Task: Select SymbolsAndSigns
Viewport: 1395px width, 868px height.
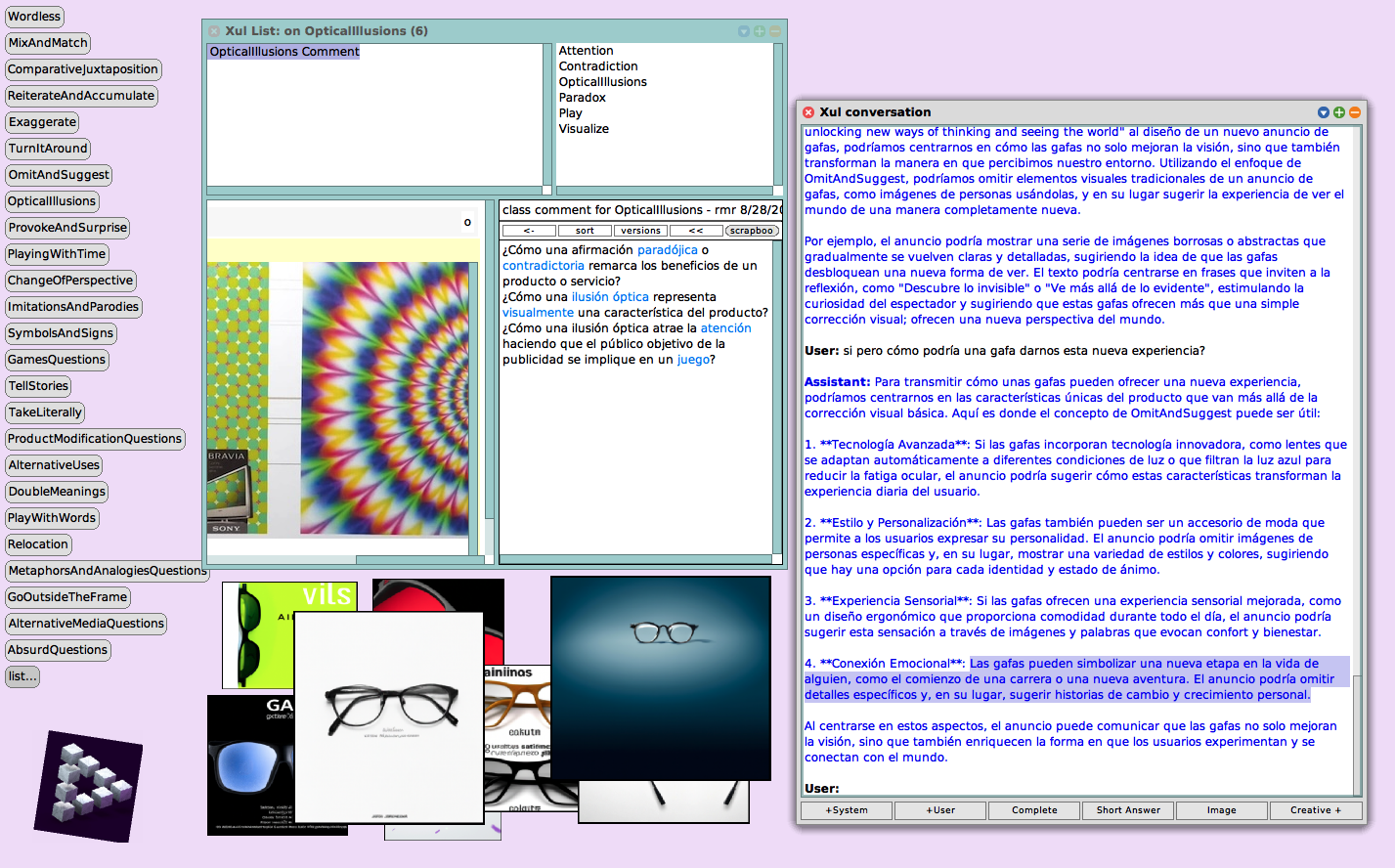Action: tap(61, 333)
